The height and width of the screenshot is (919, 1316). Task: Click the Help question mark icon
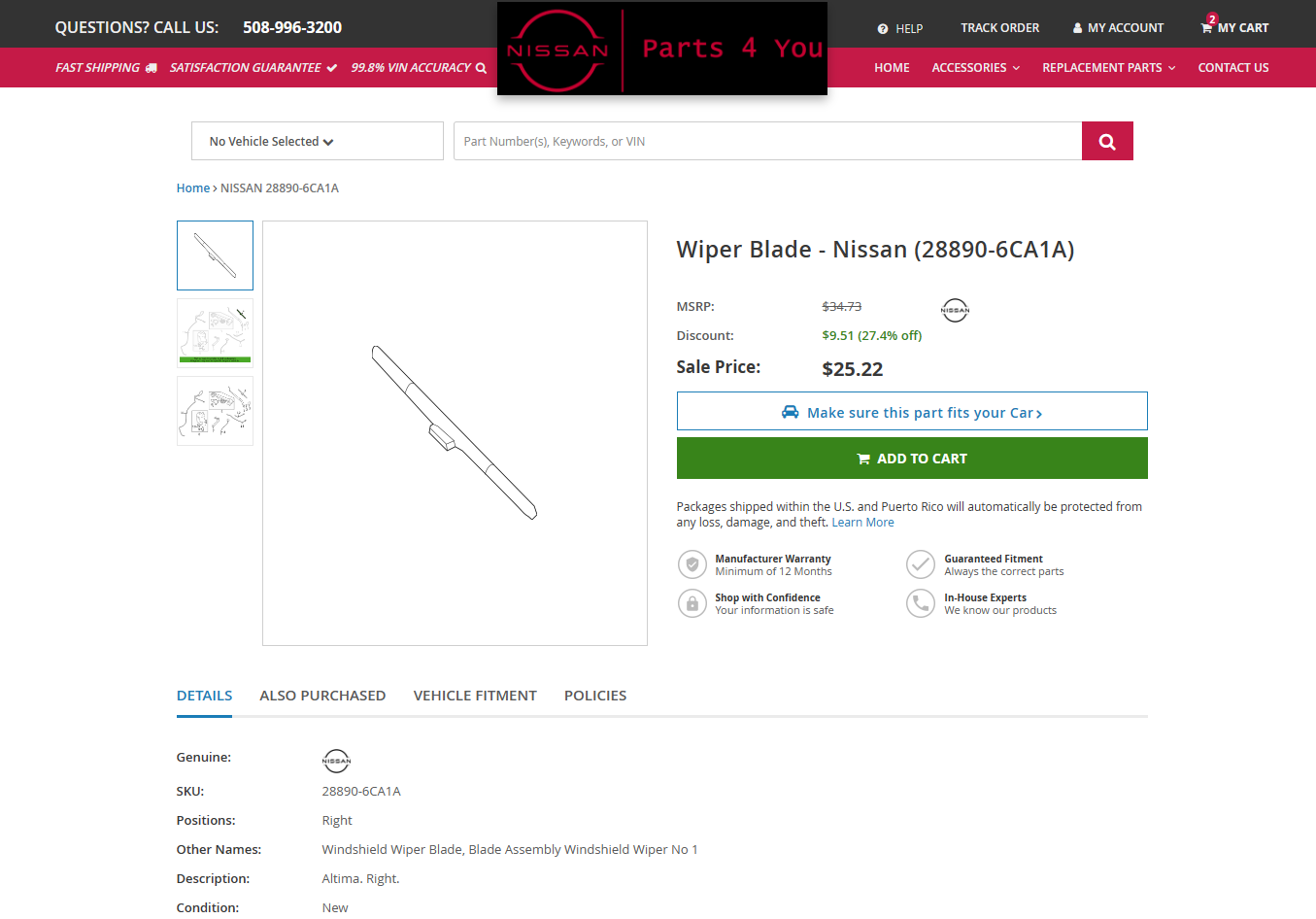(x=882, y=29)
